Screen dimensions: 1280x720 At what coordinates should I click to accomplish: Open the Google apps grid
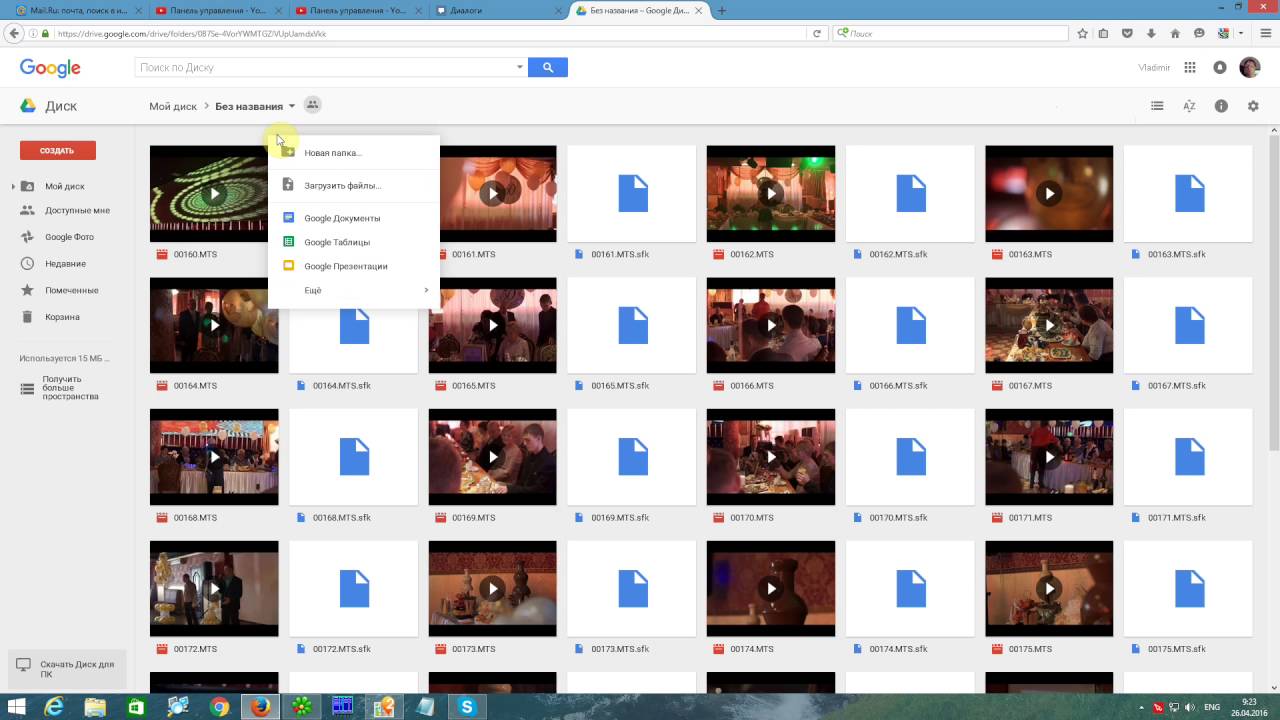[x=1189, y=67]
